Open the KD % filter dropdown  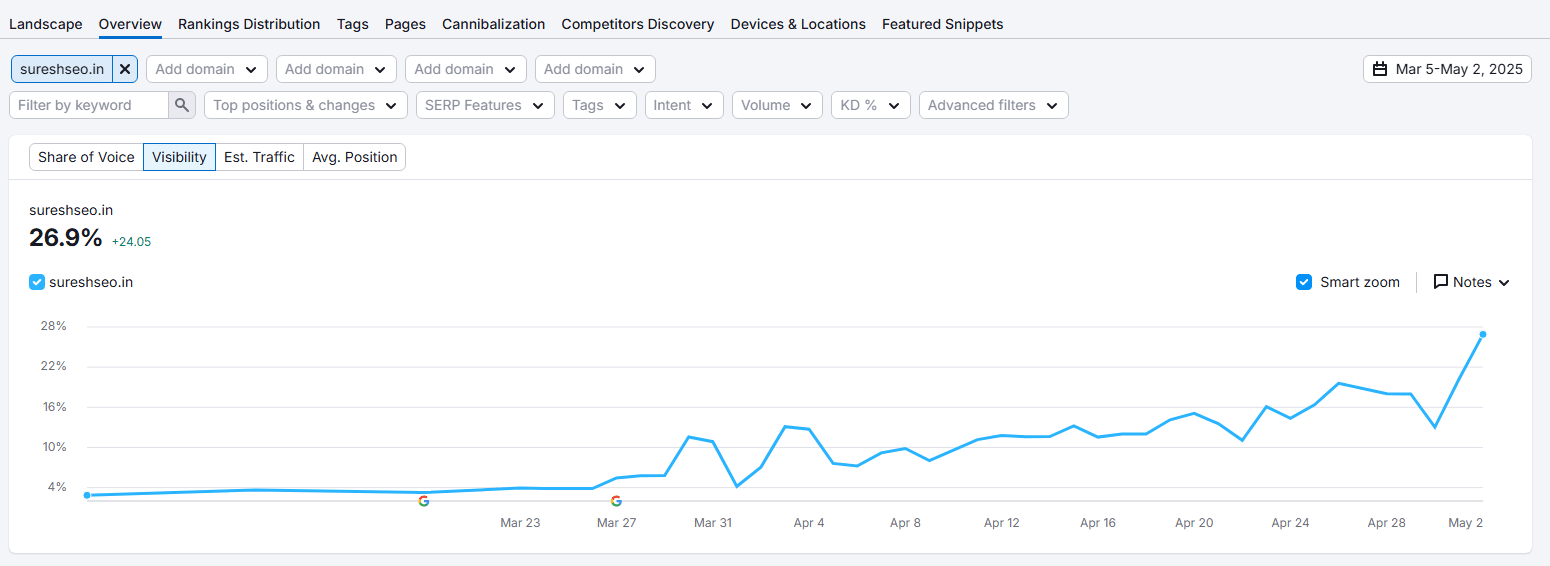tap(870, 105)
